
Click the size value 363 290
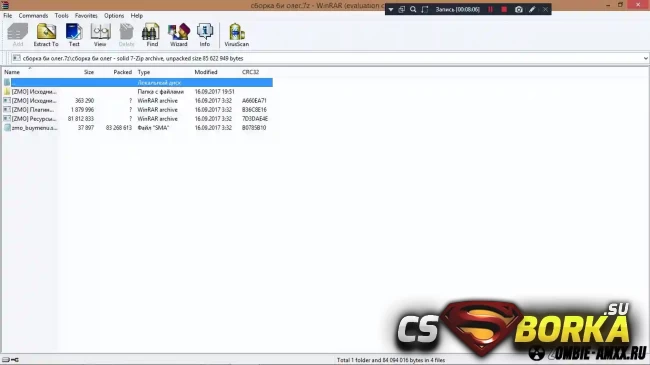84,100
